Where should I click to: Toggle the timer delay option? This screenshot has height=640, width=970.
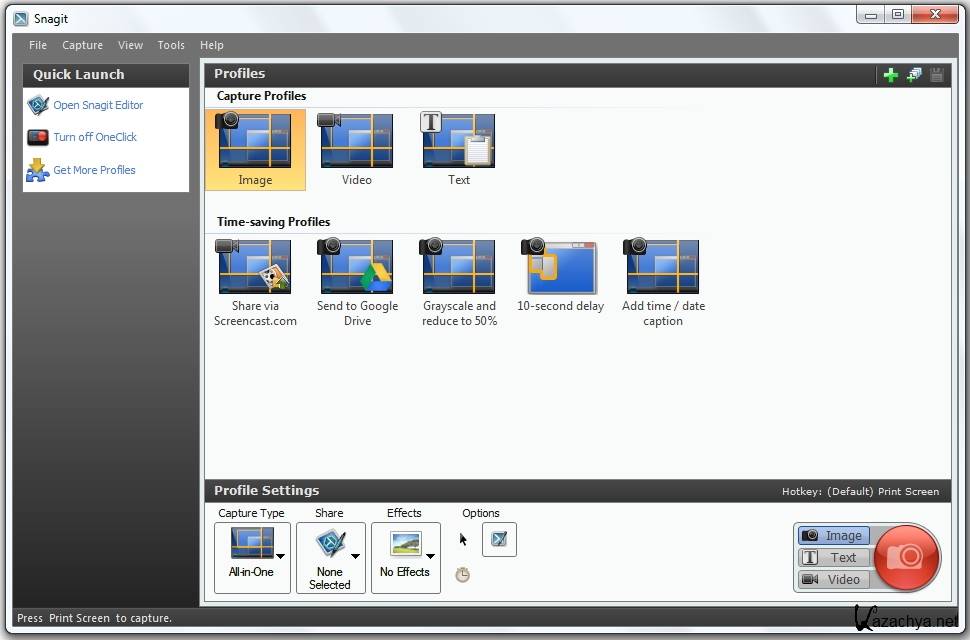(462, 575)
